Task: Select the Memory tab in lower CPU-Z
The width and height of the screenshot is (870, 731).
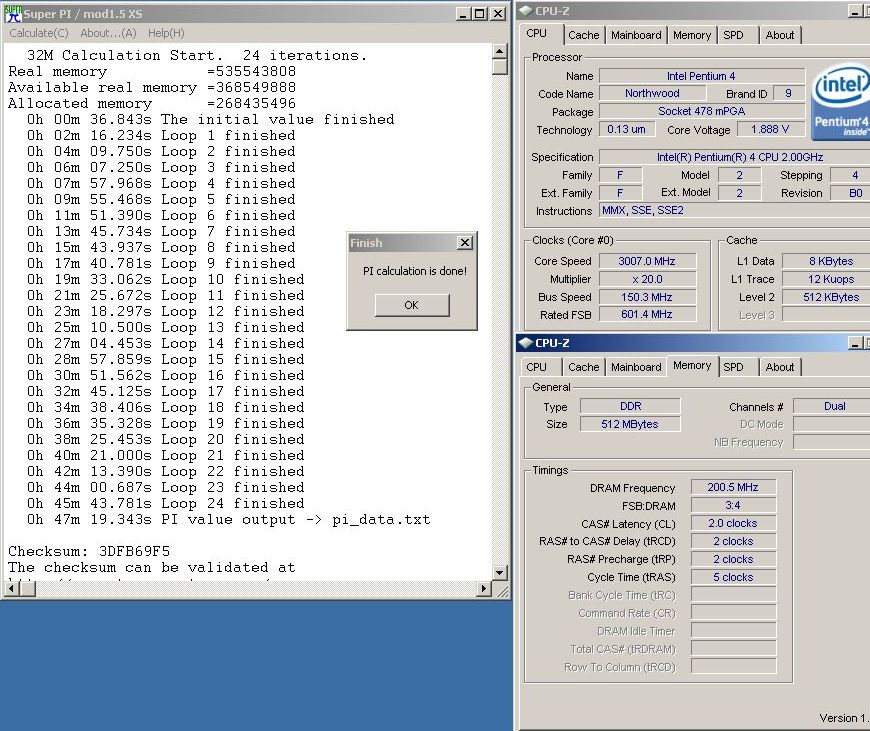Action: [x=692, y=365]
